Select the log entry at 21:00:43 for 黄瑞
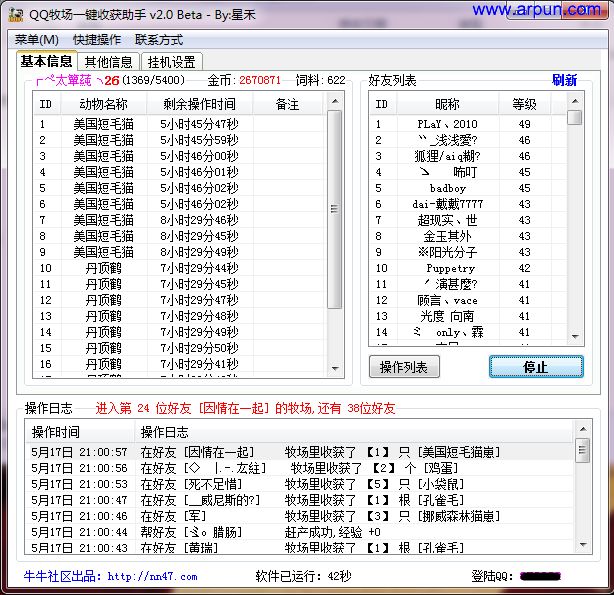Screen dimensions: 614x595 300,547
